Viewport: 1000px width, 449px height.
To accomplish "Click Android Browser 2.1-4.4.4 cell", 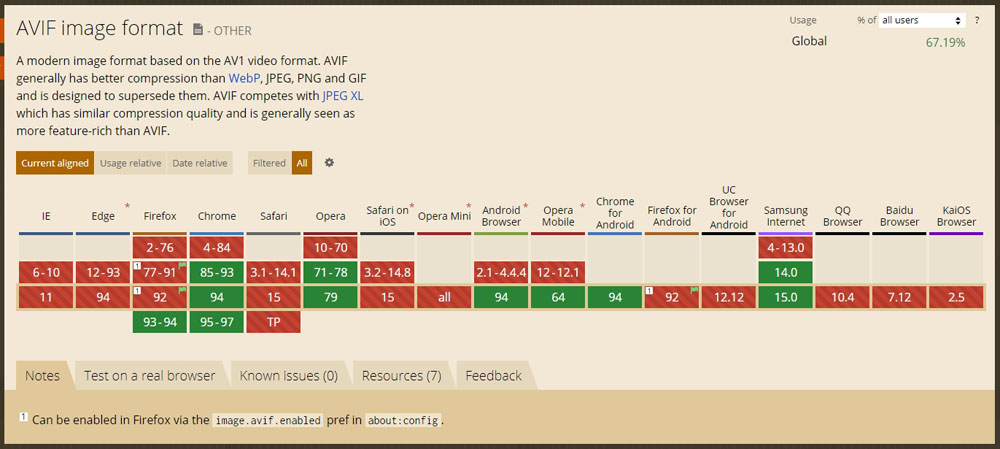I will (501, 272).
